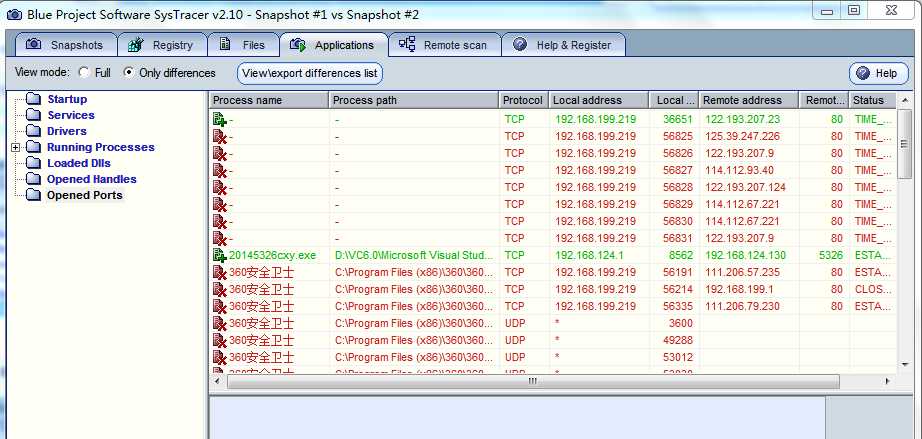Select the Applications tab
922x439 pixels.
click(x=333, y=45)
